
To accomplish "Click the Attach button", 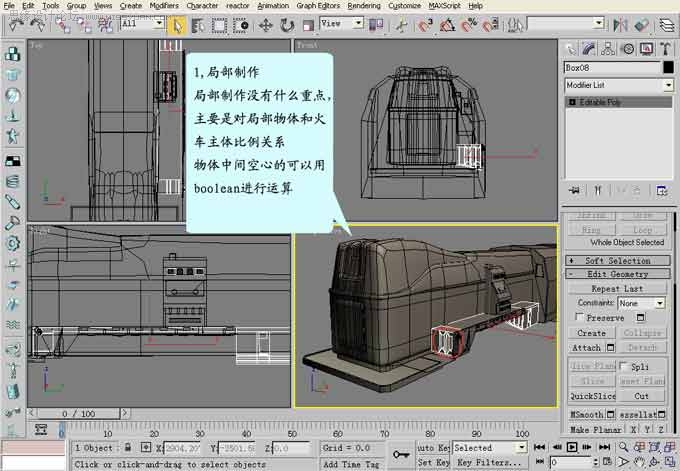I will 586,347.
